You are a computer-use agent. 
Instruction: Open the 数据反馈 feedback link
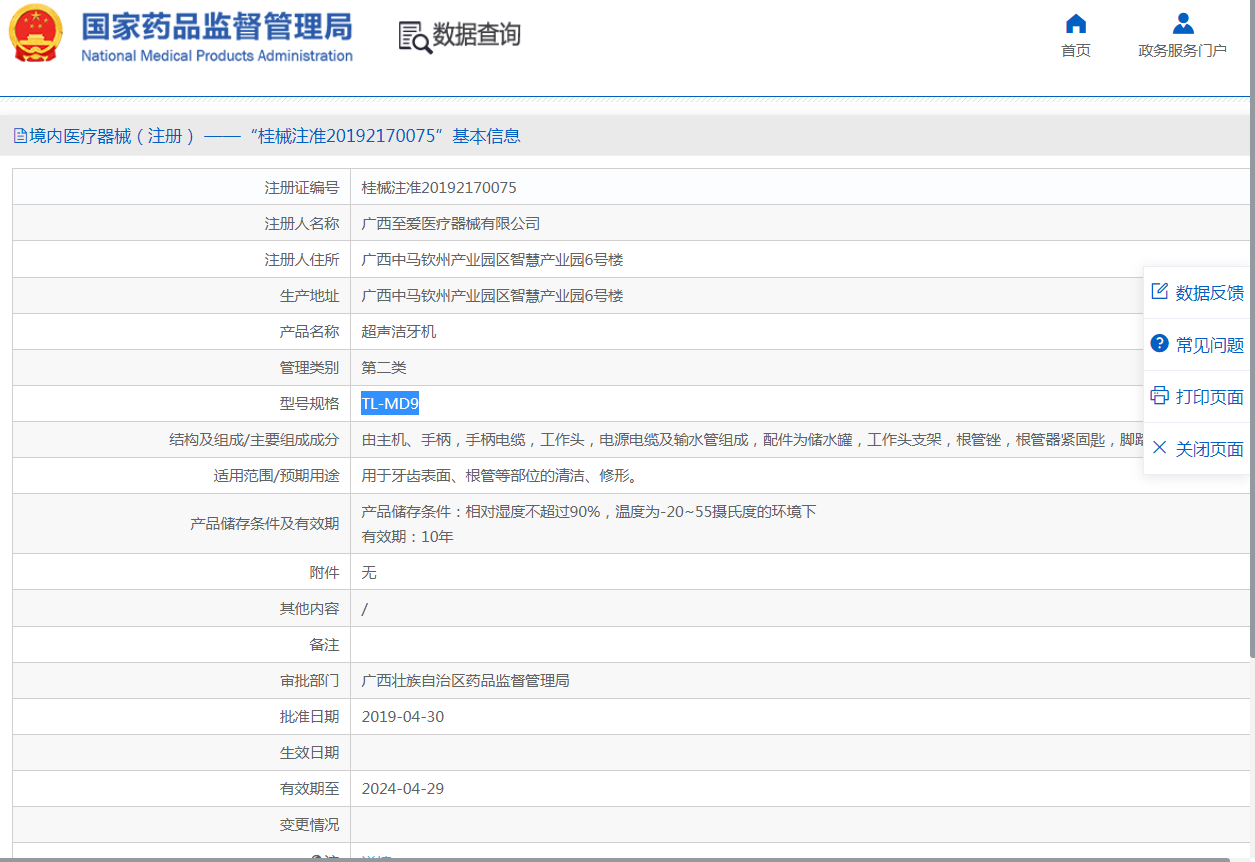pos(1209,293)
